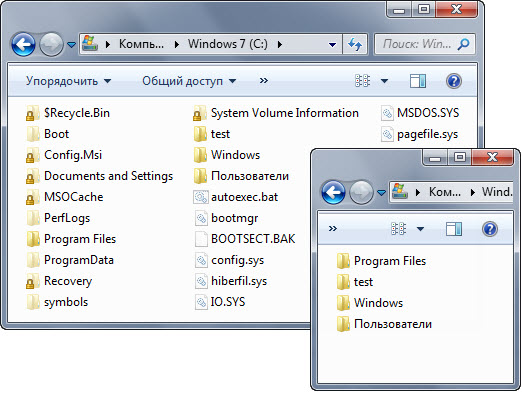The height and width of the screenshot is (397, 522).
Task: Select the $Recycle.Bin folder
Action: [68, 113]
